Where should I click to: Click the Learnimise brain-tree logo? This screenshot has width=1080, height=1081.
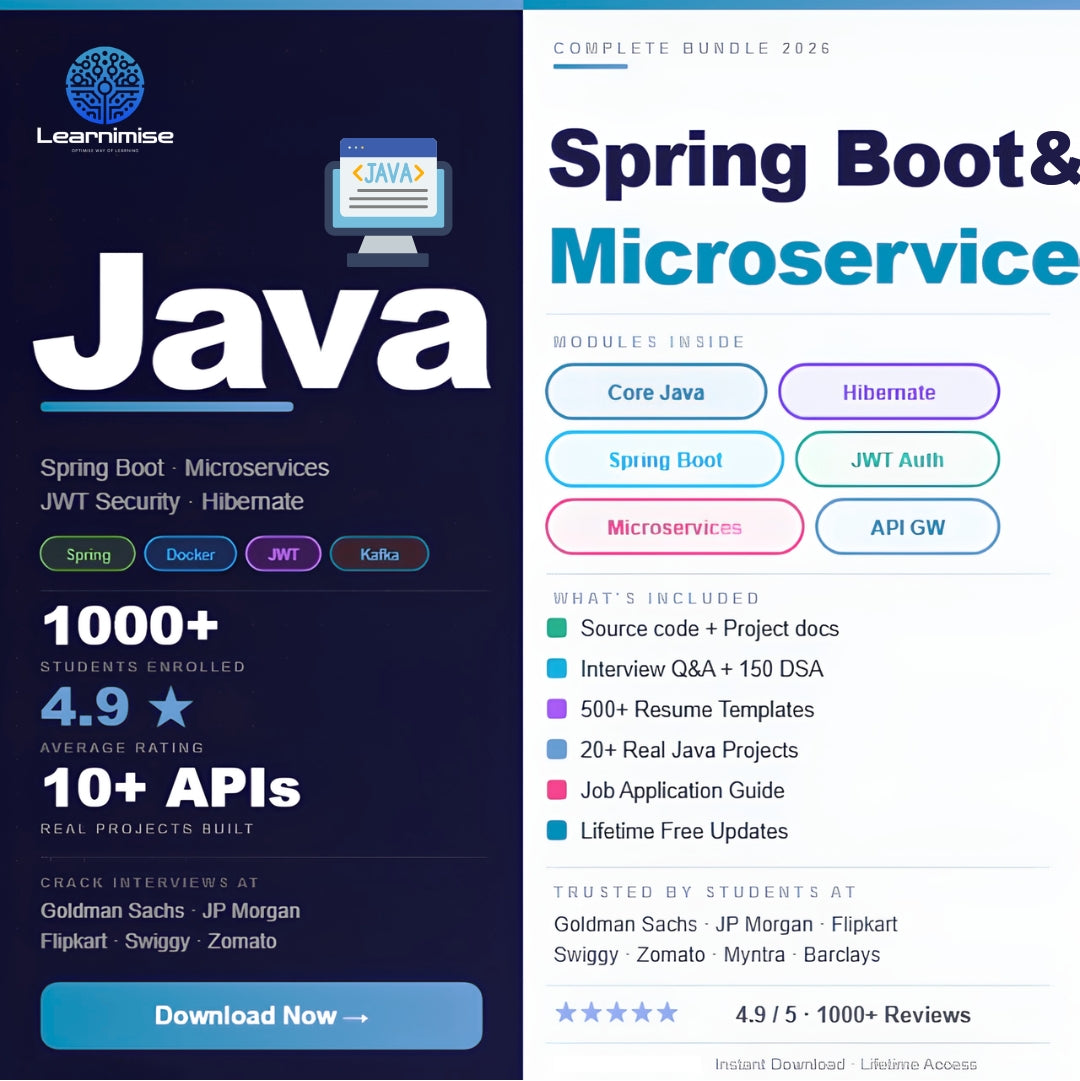coord(105,85)
